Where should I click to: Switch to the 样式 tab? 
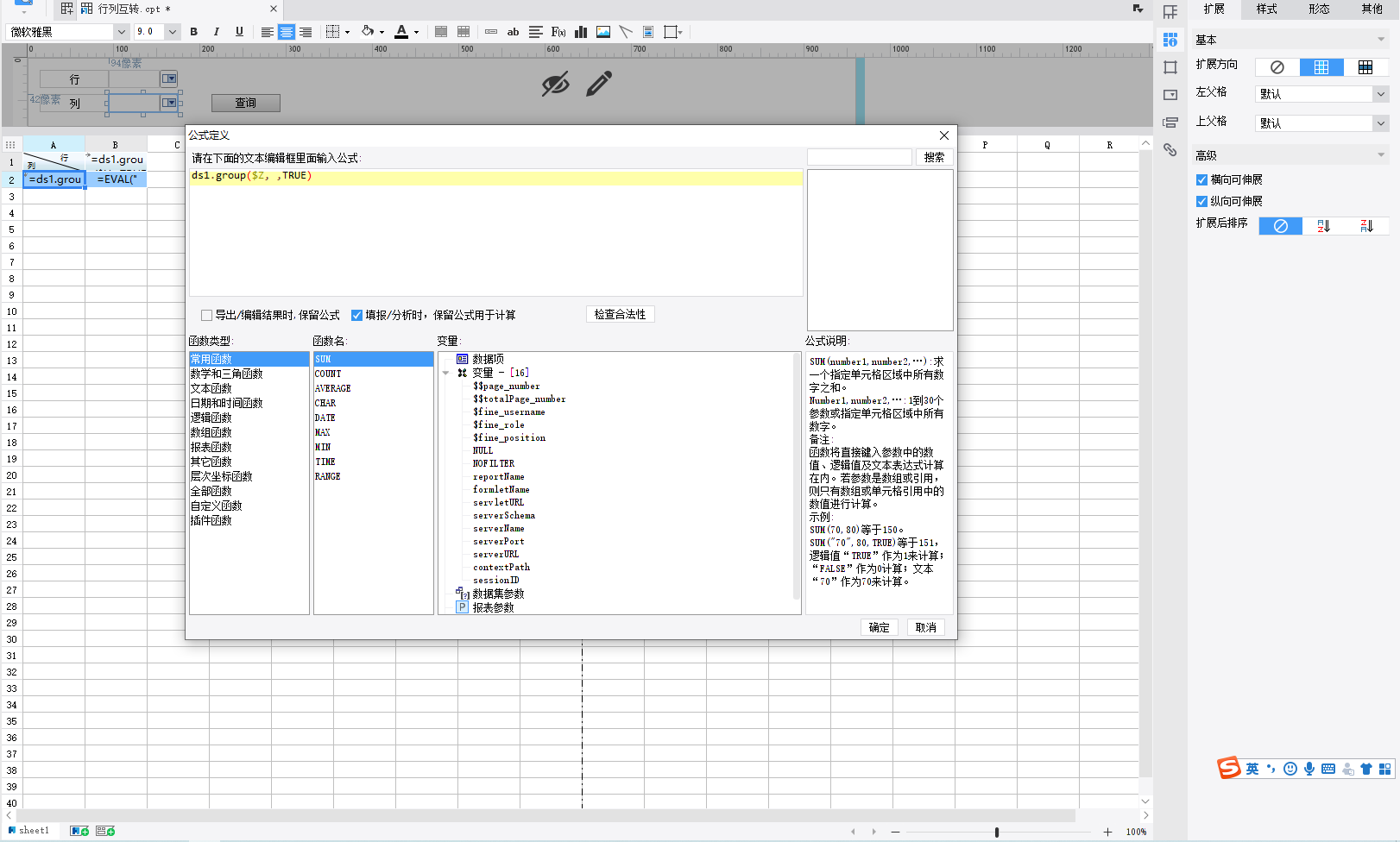(x=1266, y=9)
